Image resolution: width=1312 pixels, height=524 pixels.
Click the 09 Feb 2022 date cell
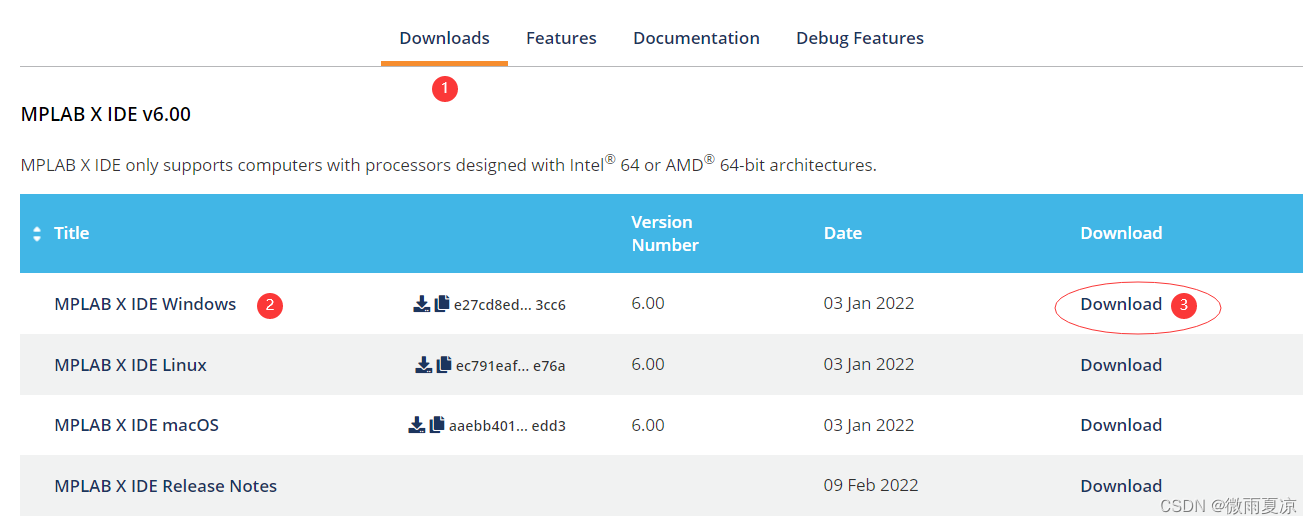click(871, 485)
